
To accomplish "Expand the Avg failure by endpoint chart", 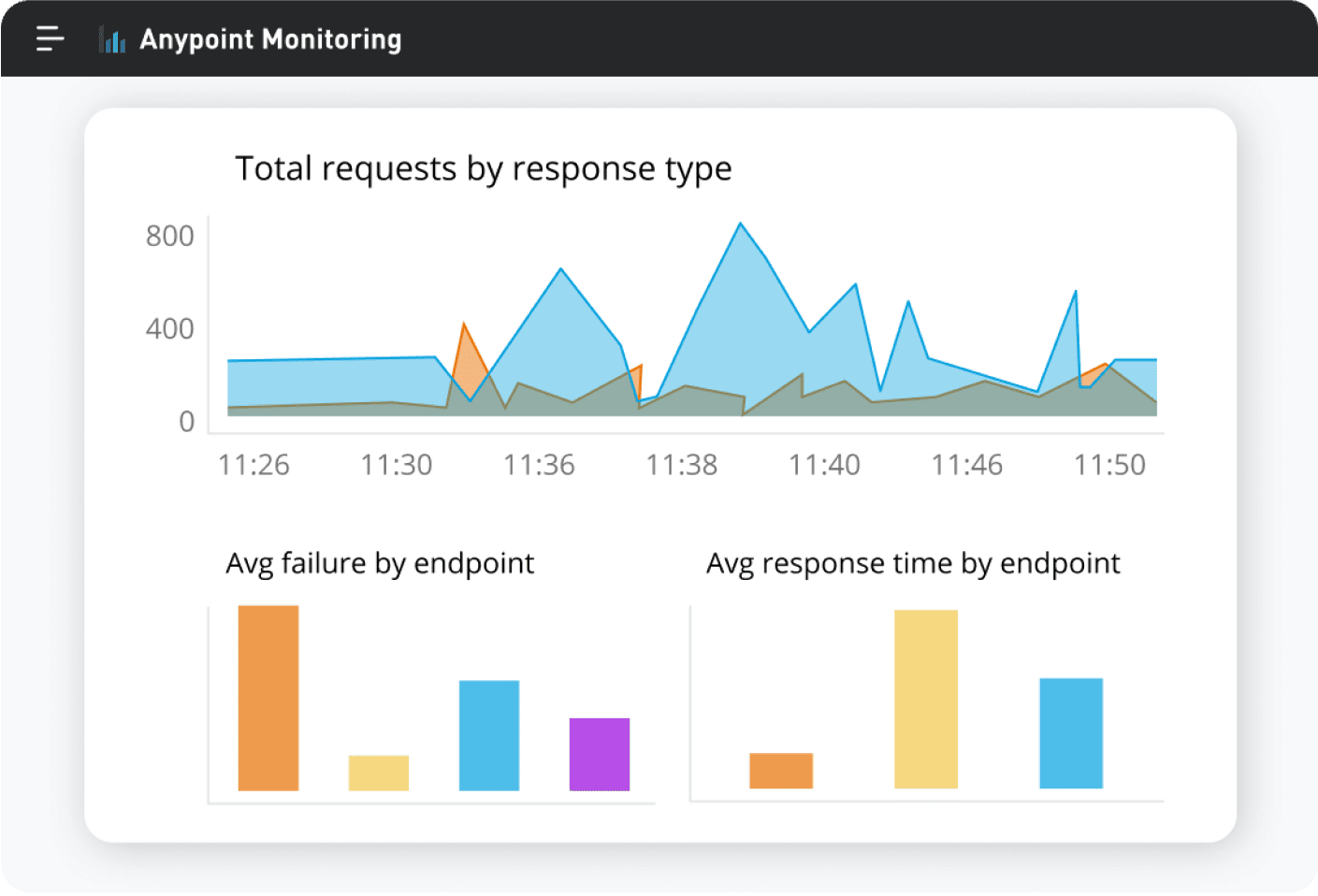I will 379,562.
